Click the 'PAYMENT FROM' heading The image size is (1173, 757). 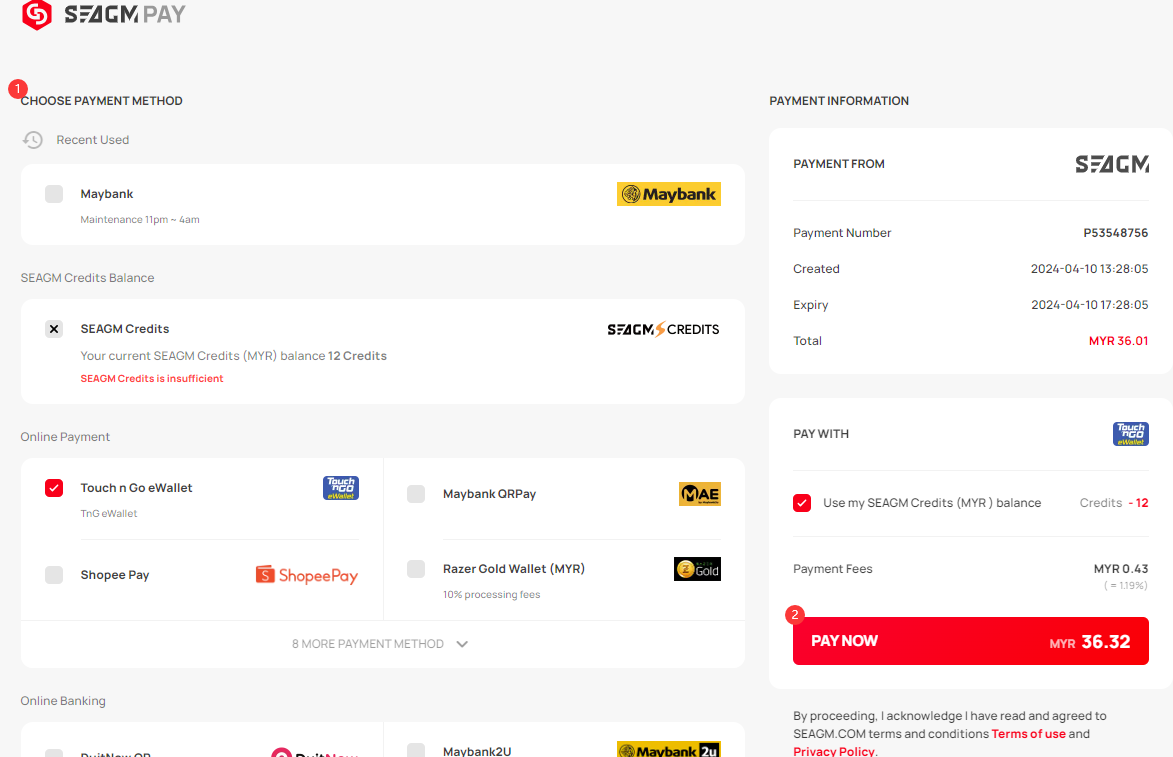click(x=839, y=164)
